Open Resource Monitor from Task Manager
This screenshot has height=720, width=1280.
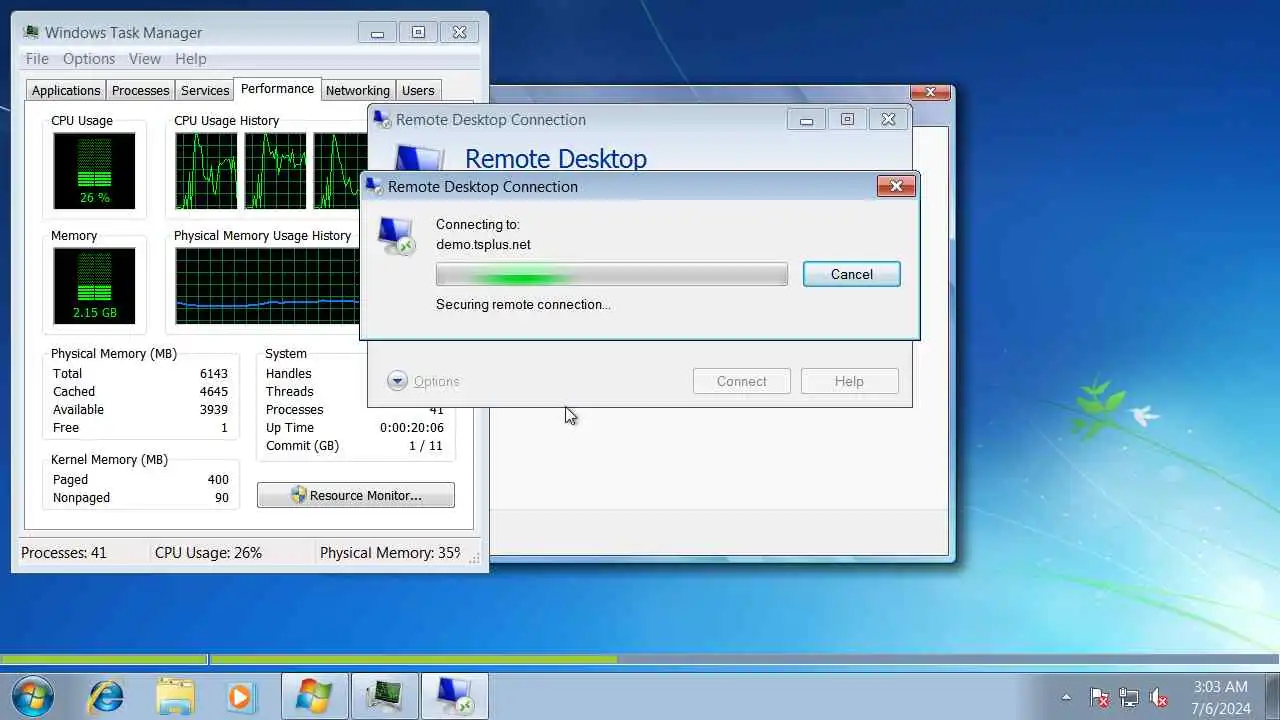356,495
